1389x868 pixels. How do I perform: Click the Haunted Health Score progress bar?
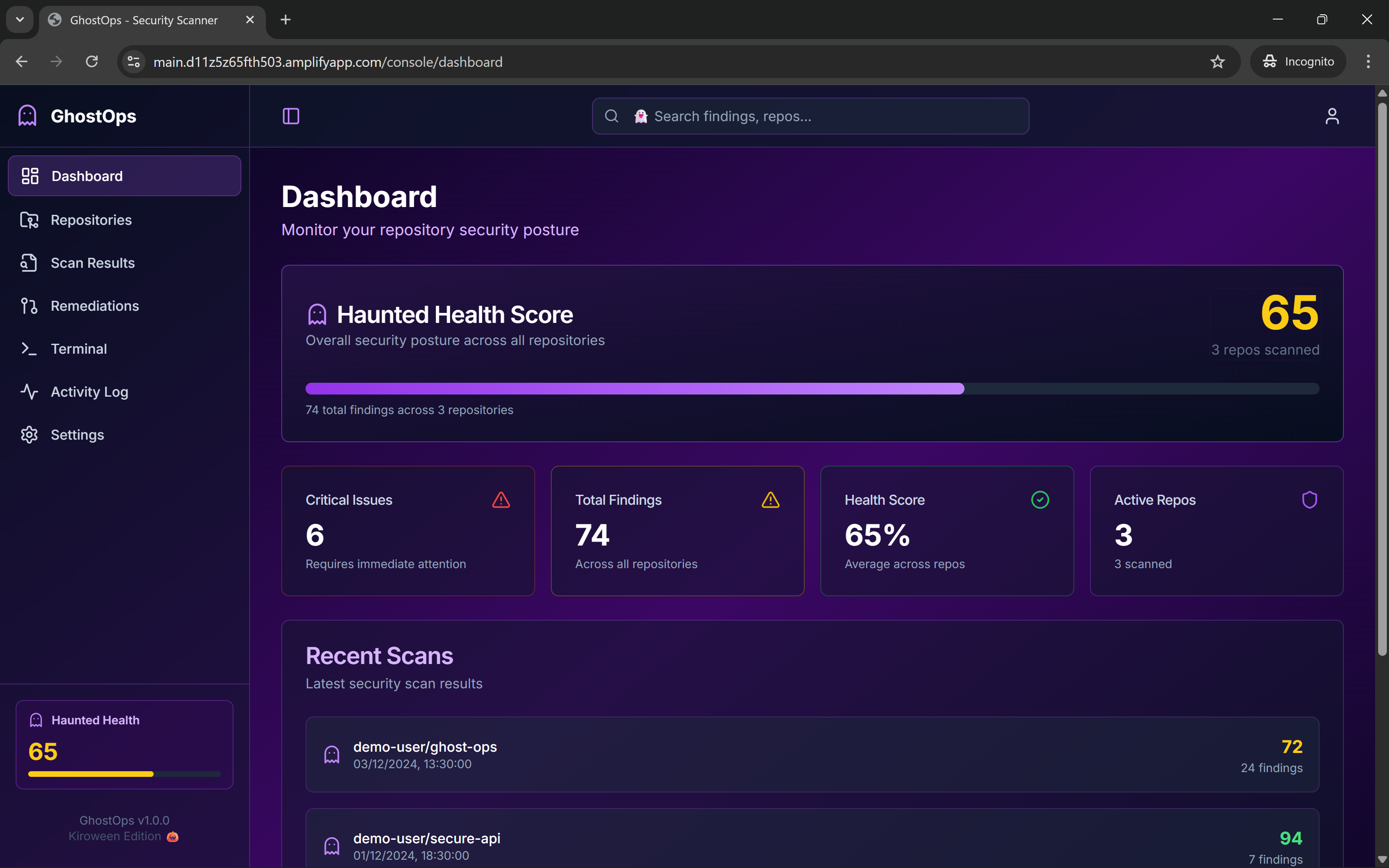[x=812, y=389]
